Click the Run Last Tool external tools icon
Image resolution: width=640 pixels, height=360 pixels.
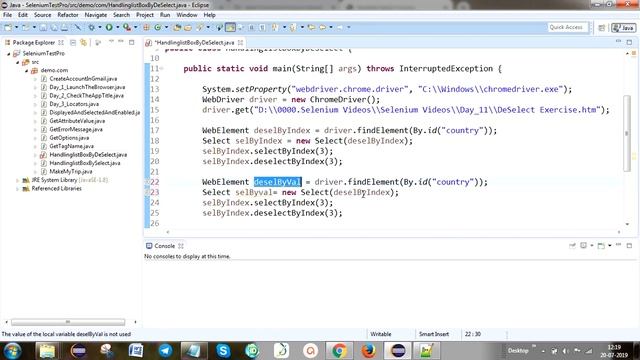(127, 27)
